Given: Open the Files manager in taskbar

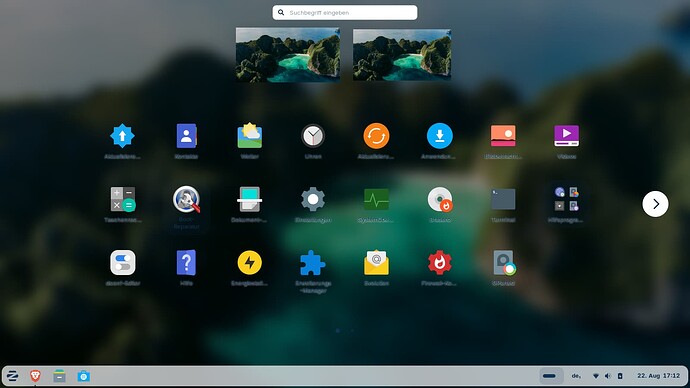Looking at the screenshot, I should (x=59, y=376).
